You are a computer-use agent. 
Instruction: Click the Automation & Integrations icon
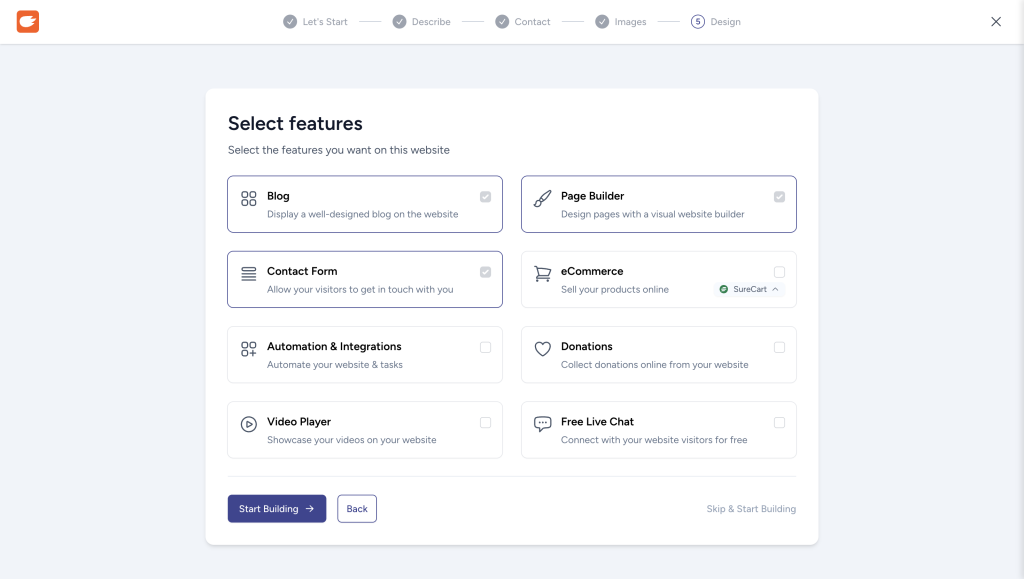[249, 348]
